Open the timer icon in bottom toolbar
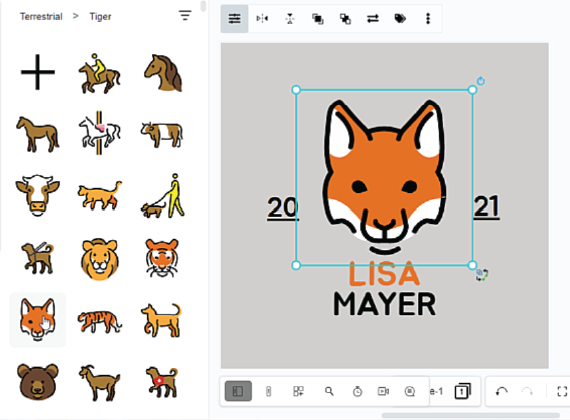 (x=357, y=391)
